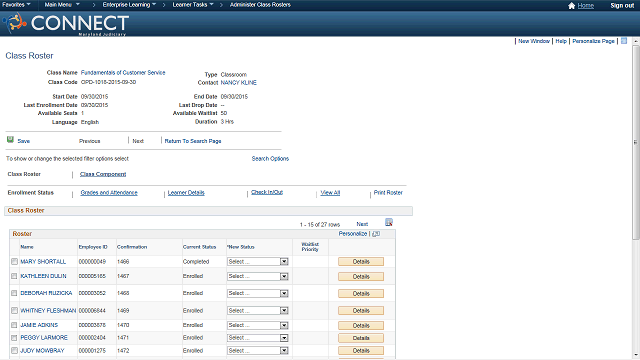Screen dimensions: 640x360
Task: Check the box for PEGGY LARMORE
Action: coord(14,338)
